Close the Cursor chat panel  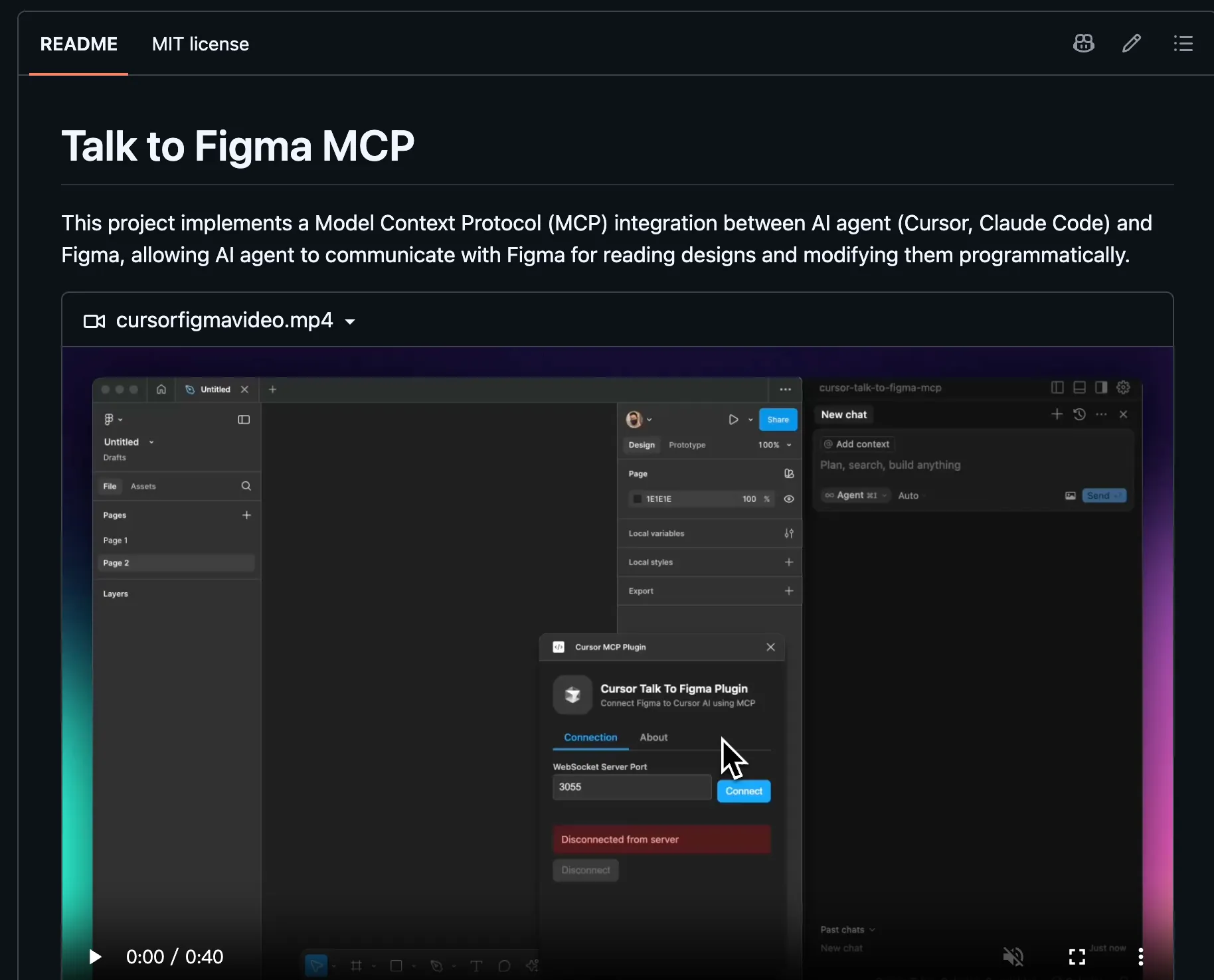pos(1124,415)
